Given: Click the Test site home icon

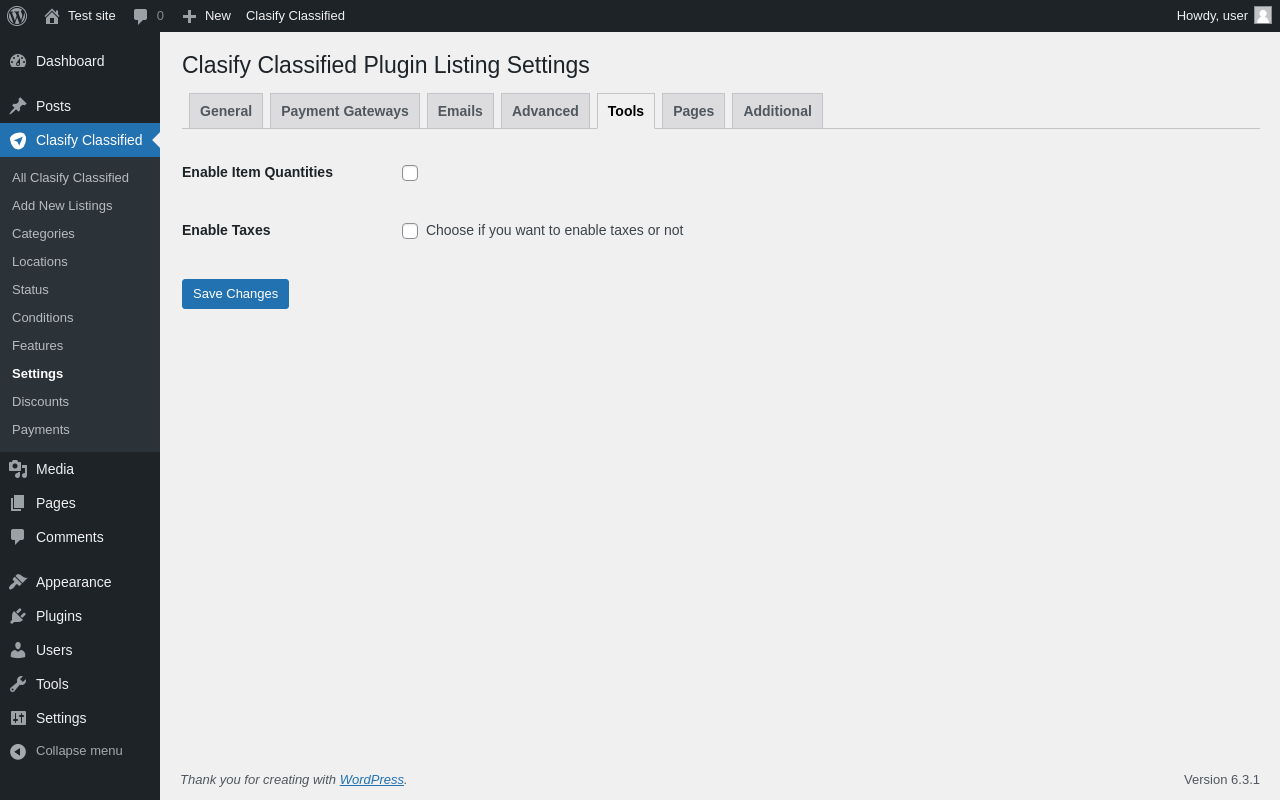Looking at the screenshot, I should [x=52, y=16].
